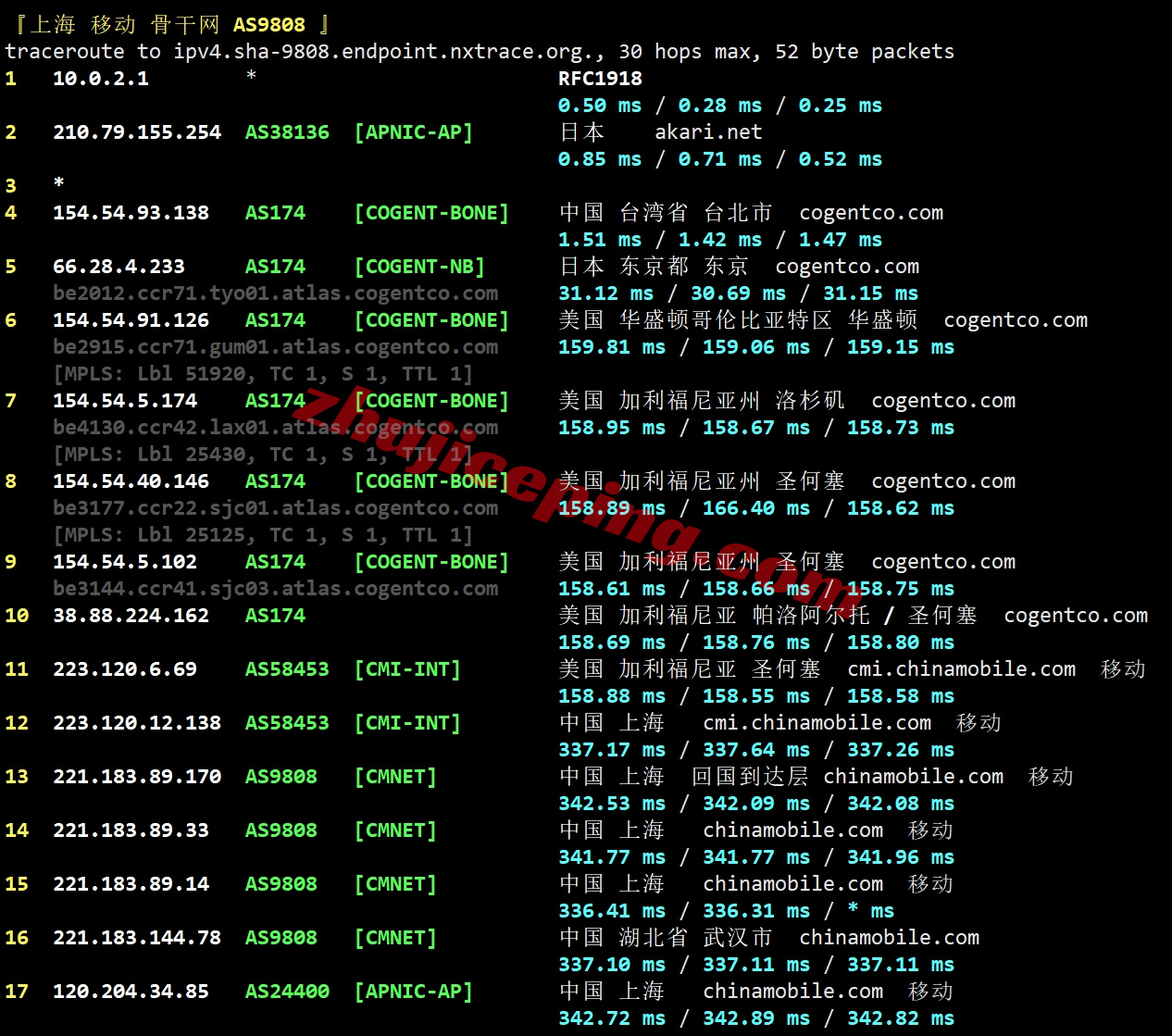Click [COGENT-NB] tag on hop 5

pos(419,267)
